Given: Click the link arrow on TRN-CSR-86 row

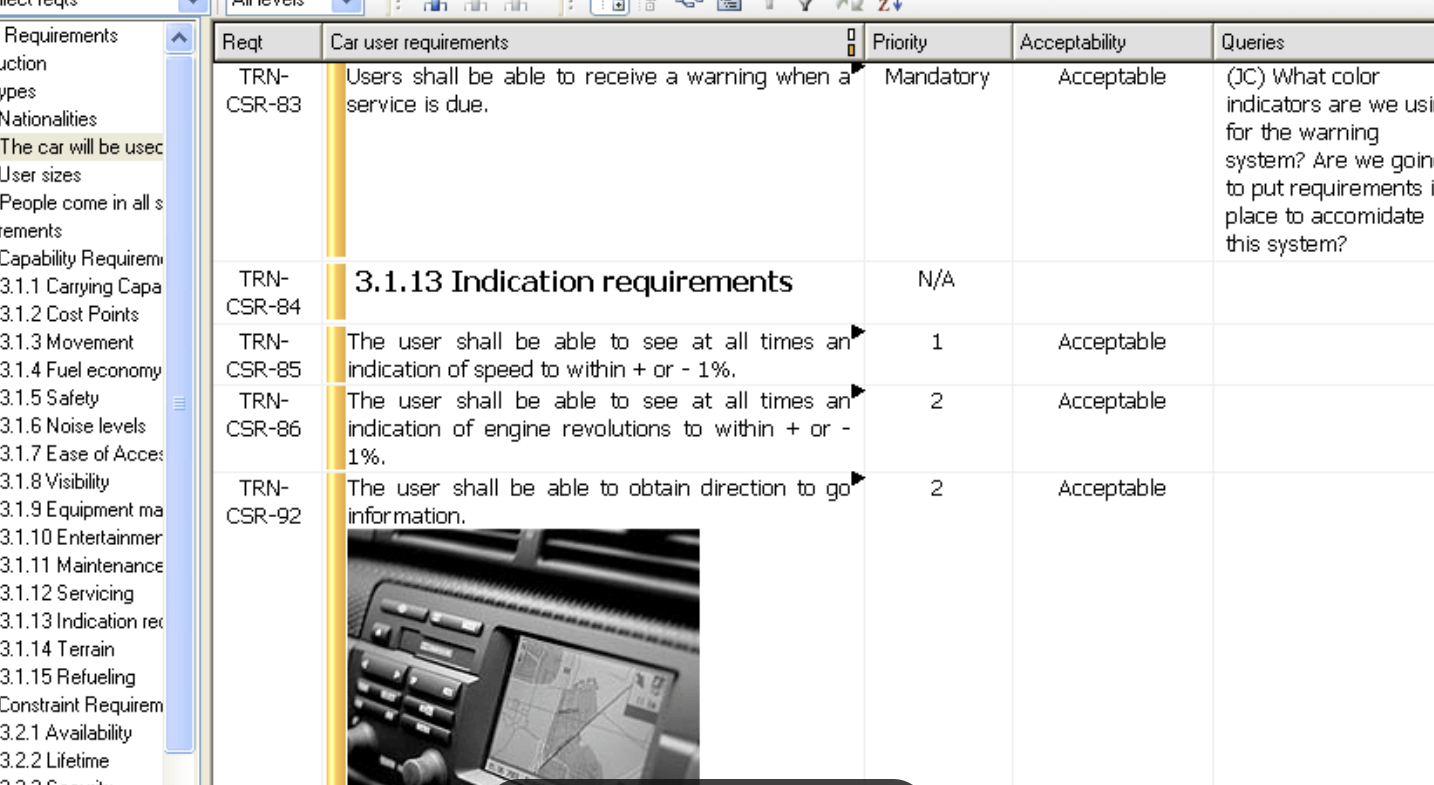Looking at the screenshot, I should 857,391.
